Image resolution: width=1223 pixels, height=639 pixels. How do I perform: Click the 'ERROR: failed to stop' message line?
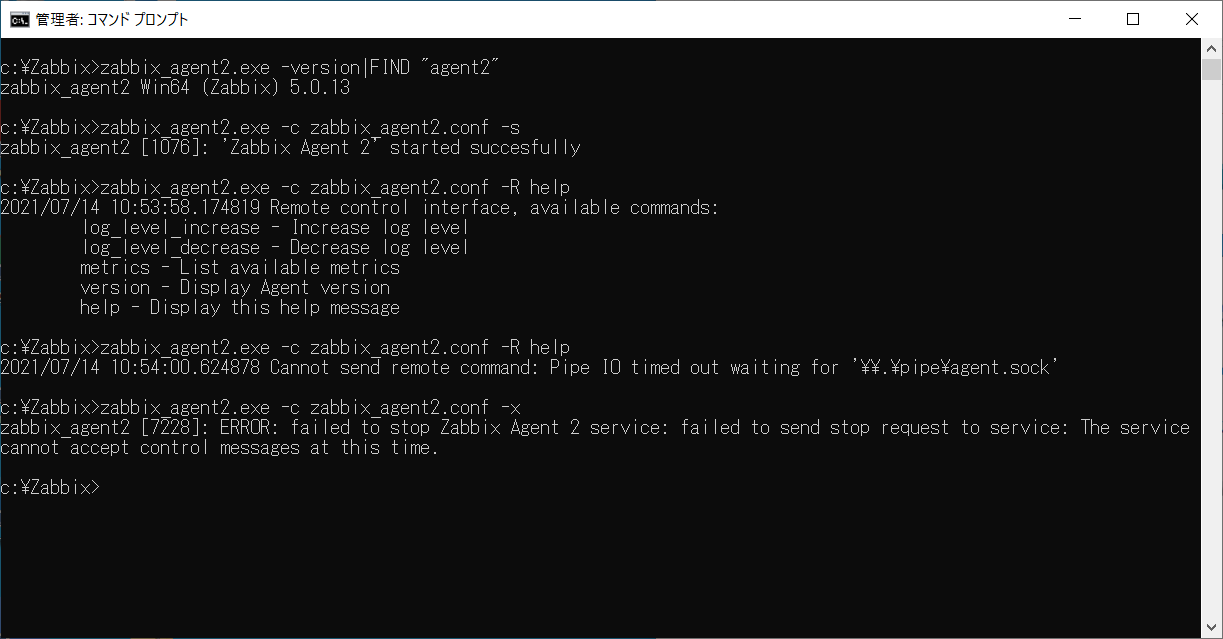(596, 437)
